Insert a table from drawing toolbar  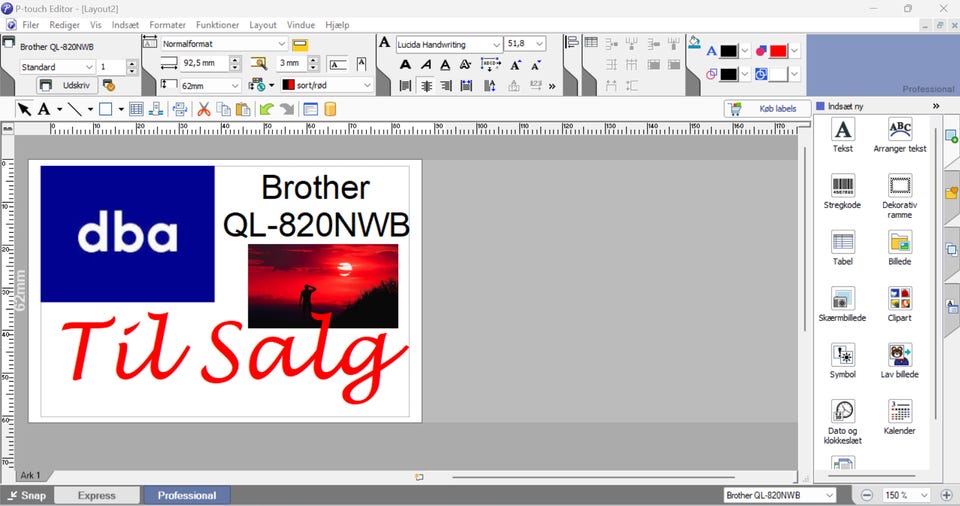pyautogui.click(x=136, y=109)
